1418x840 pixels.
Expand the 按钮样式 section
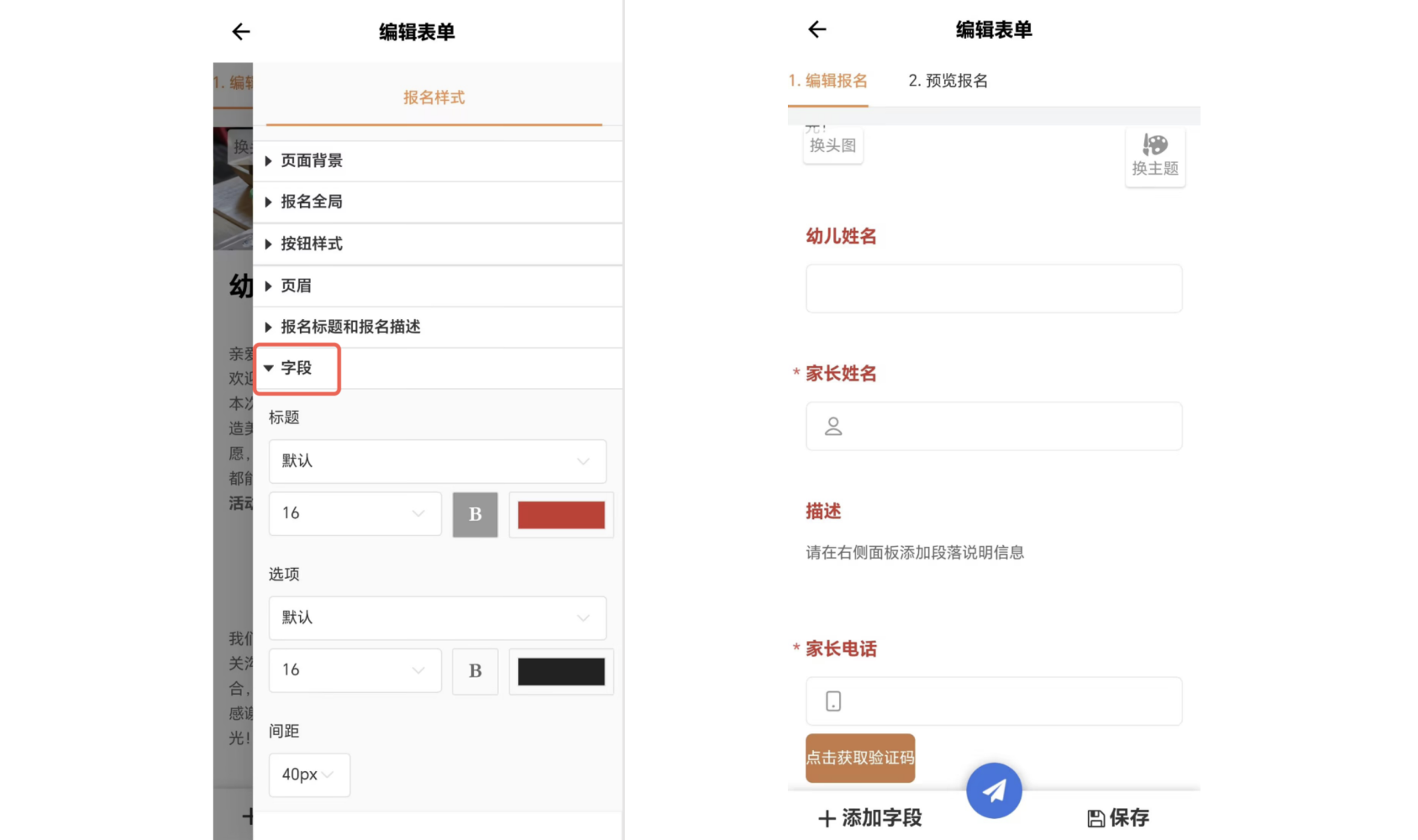click(438, 244)
